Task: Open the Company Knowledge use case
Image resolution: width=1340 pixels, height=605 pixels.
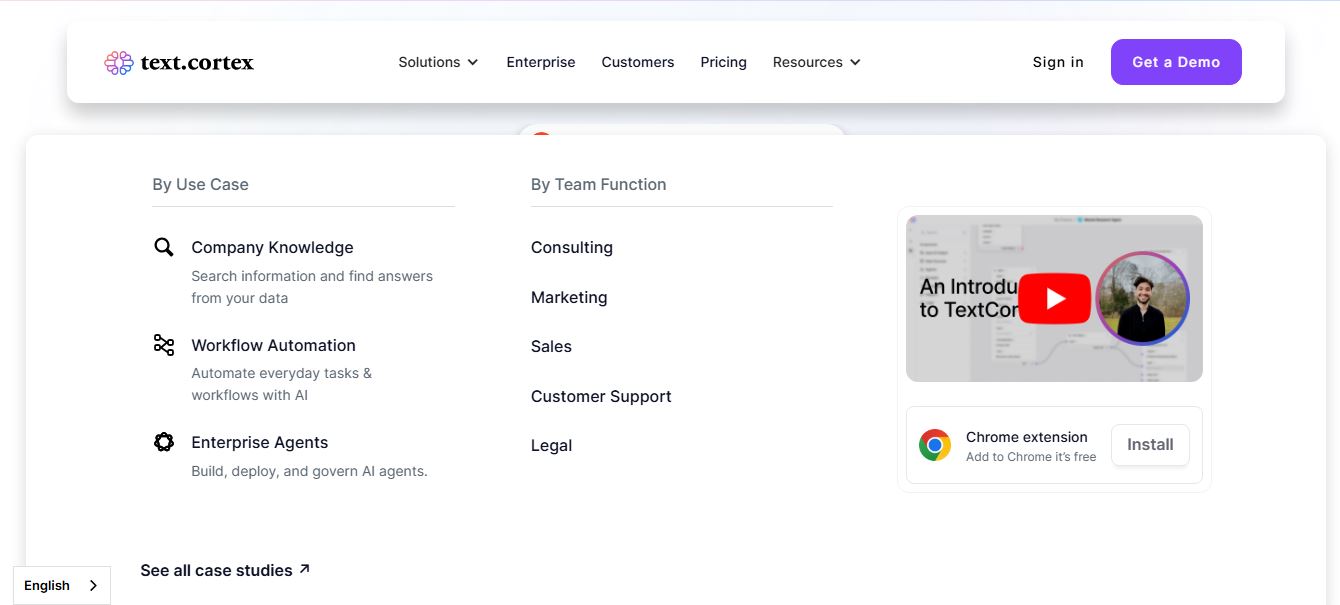Action: [x=272, y=247]
